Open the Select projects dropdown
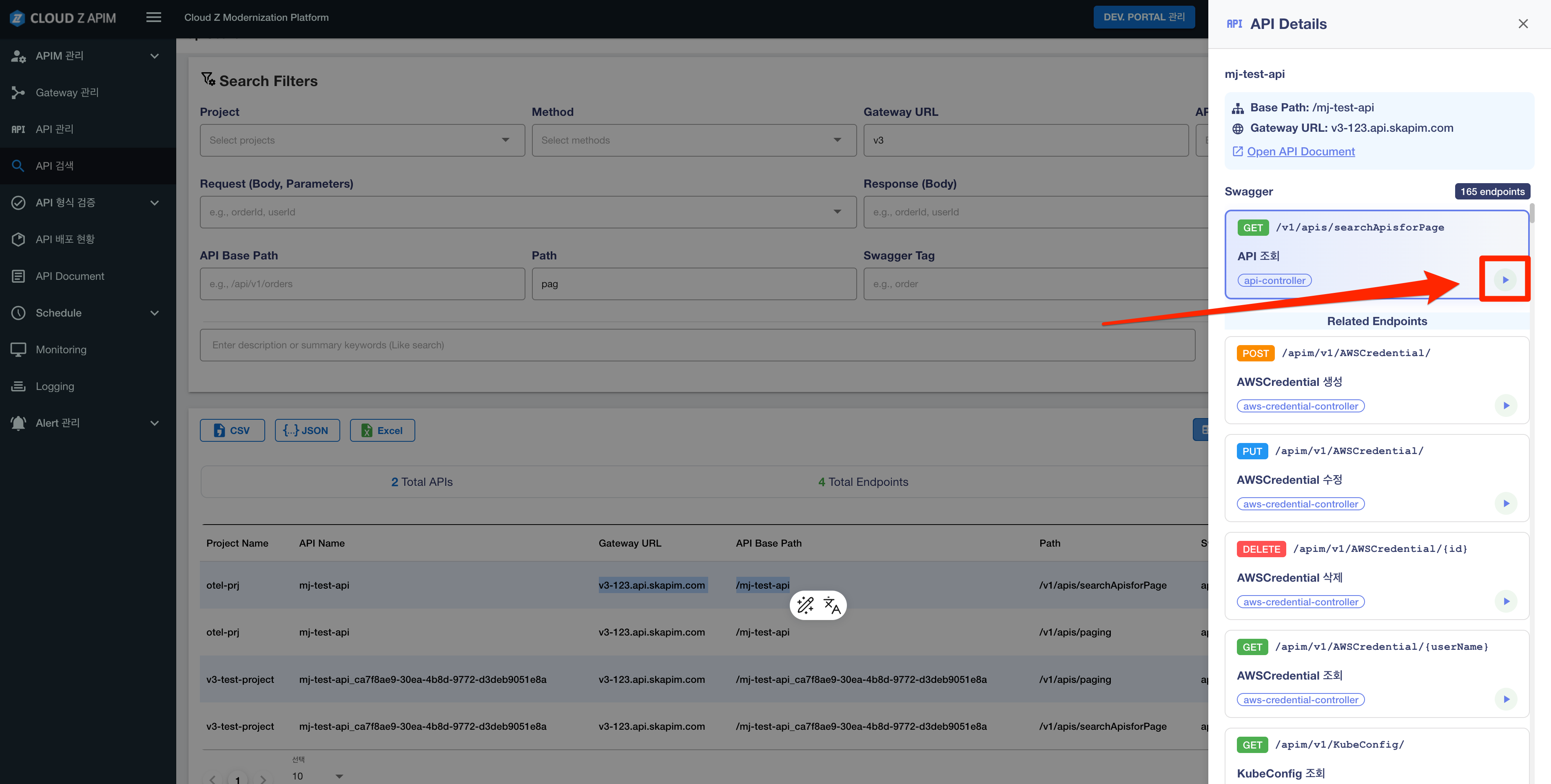Image resolution: width=1551 pixels, height=784 pixels. pyautogui.click(x=362, y=140)
